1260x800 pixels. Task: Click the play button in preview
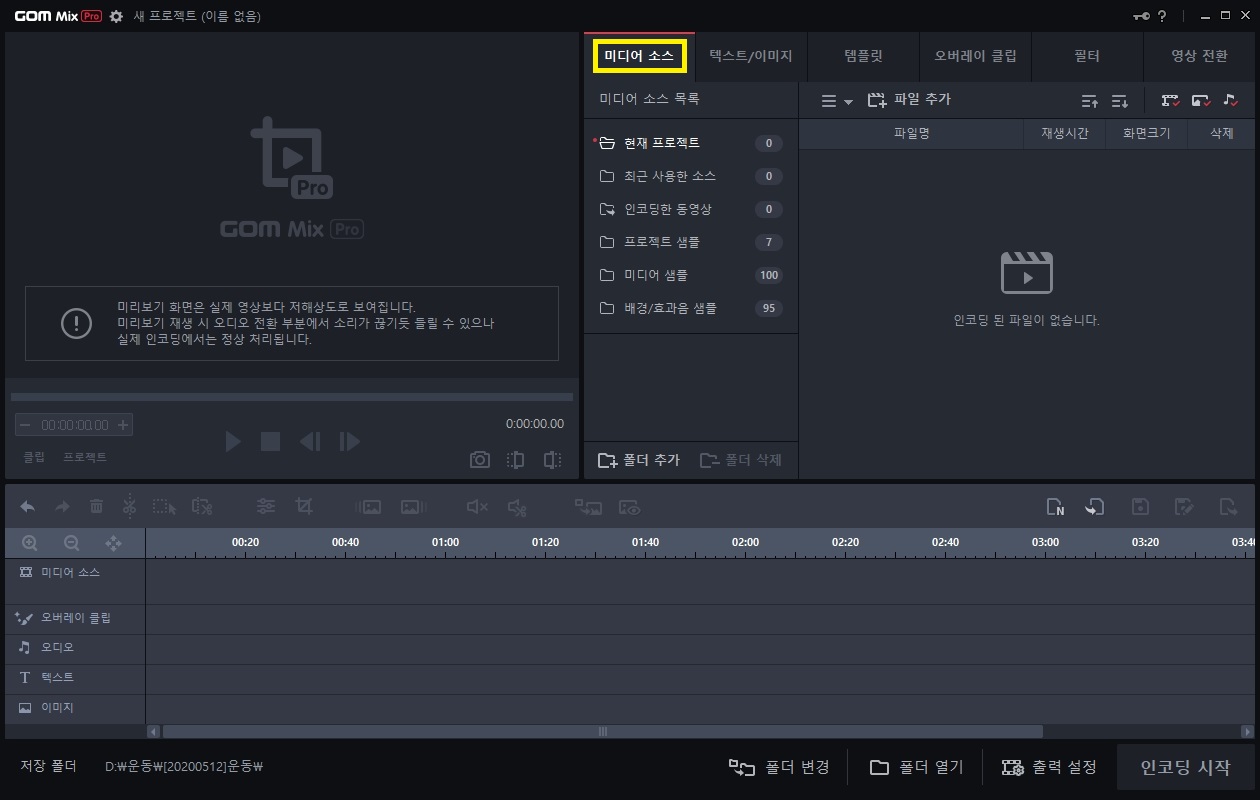pos(233,441)
